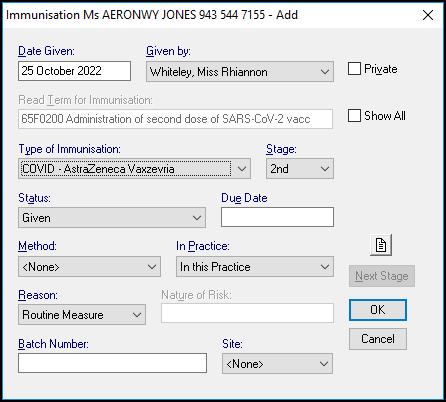The image size is (446, 402).
Task: Expand the Site dropdown
Action: 277,364
